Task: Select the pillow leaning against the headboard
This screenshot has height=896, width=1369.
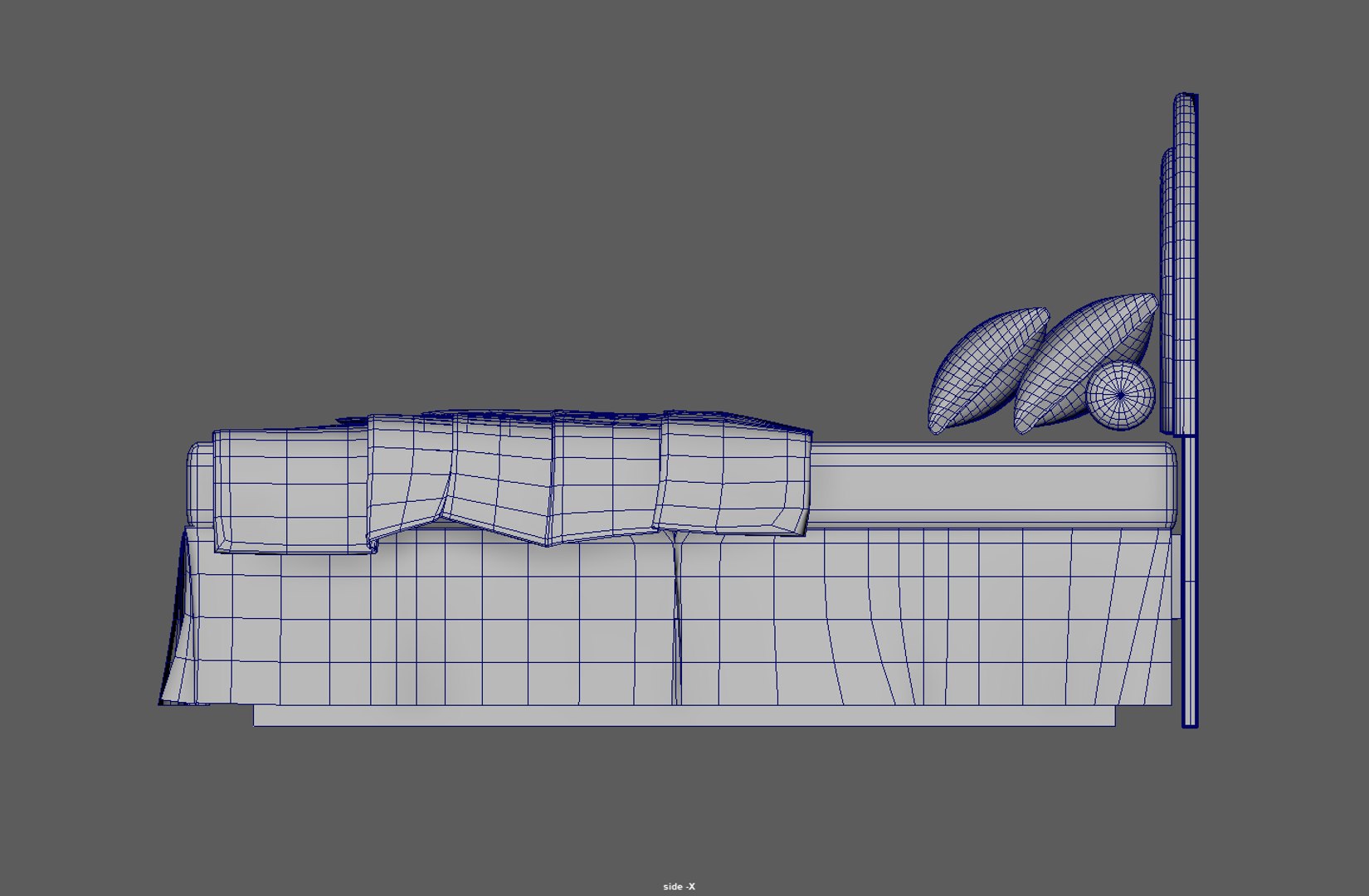Action: (1084, 363)
